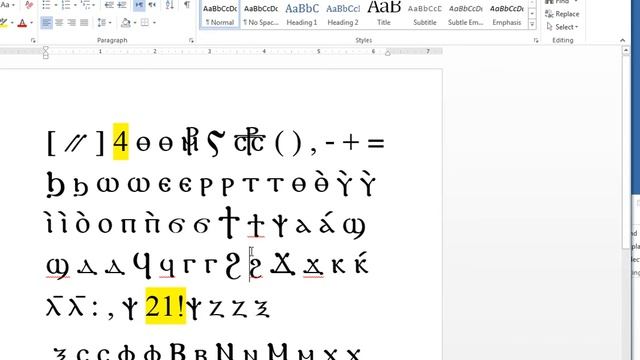Click the vertical scrollbar up arrow
The image size is (640, 360).
click(626, 51)
